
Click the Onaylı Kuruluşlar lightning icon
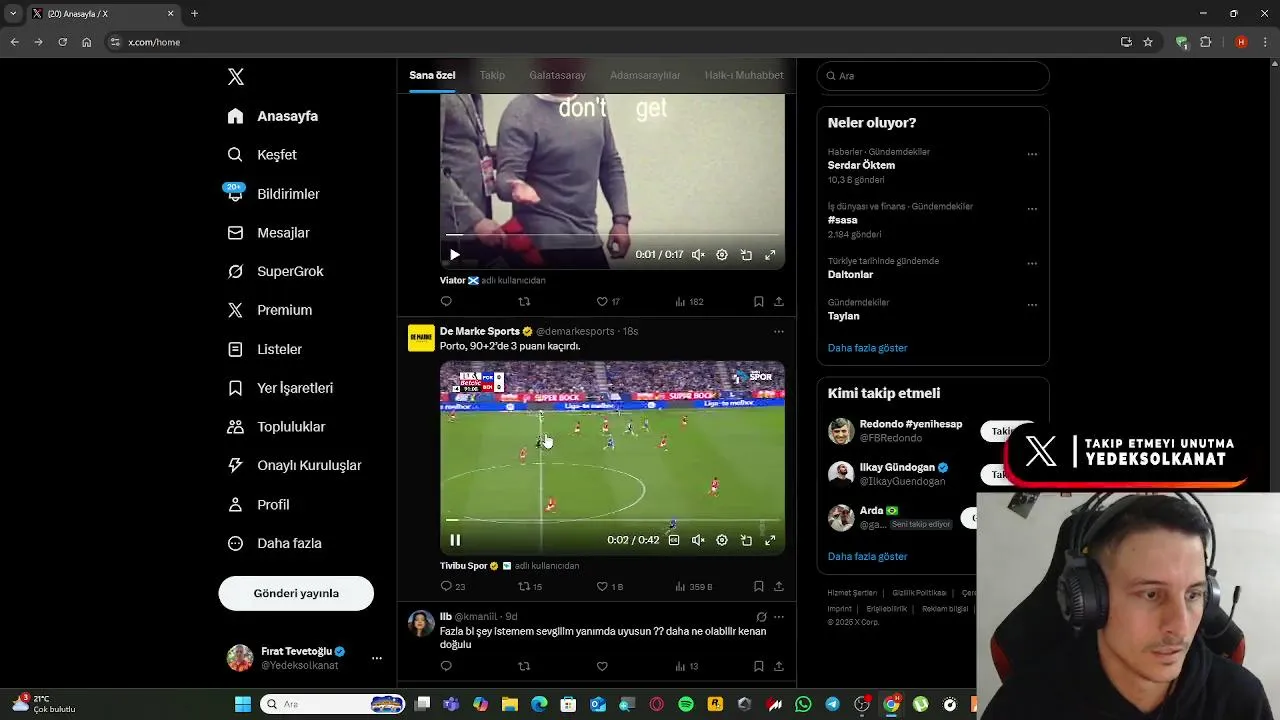(235, 465)
